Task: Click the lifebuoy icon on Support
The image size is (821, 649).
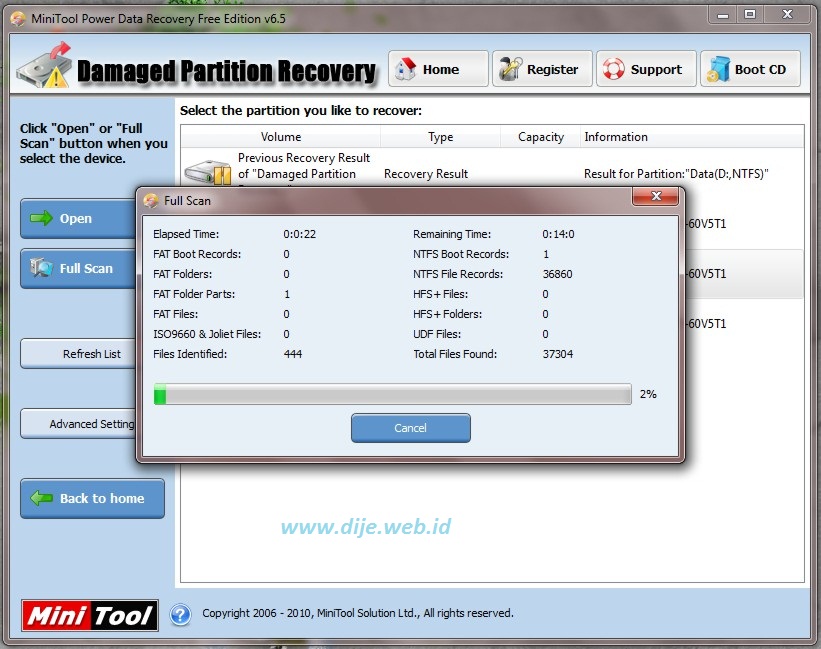Action: [614, 69]
